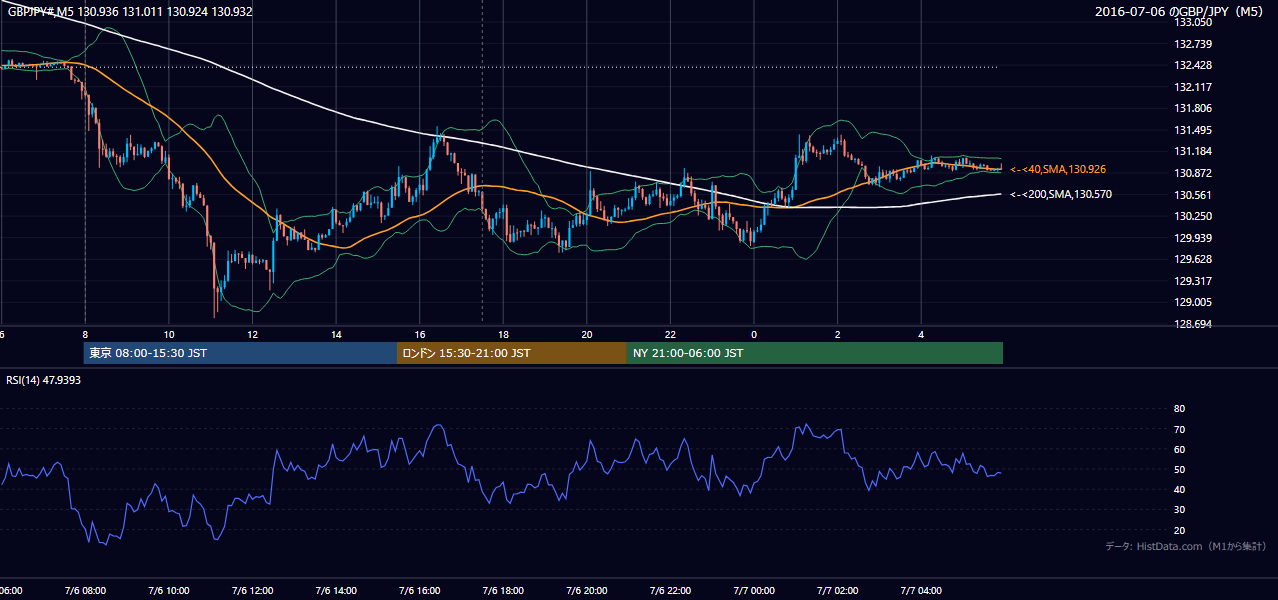Click the 131.495 price axis label
Image resolution: width=1278 pixels, height=600 pixels.
1194,130
